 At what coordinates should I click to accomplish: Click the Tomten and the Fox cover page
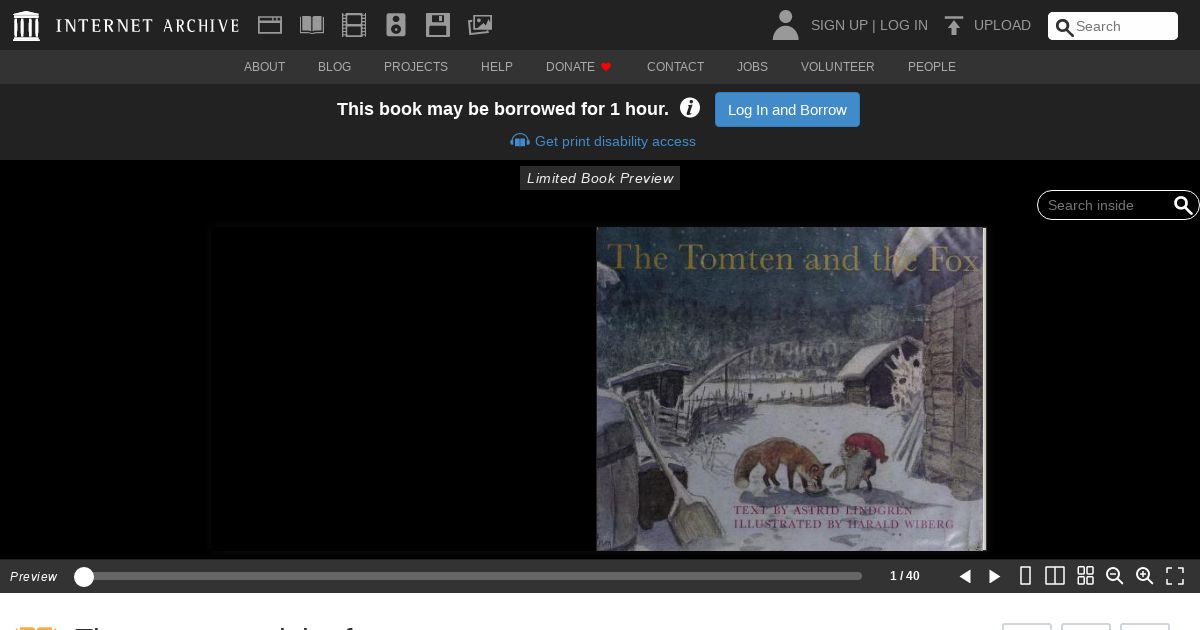click(x=791, y=389)
